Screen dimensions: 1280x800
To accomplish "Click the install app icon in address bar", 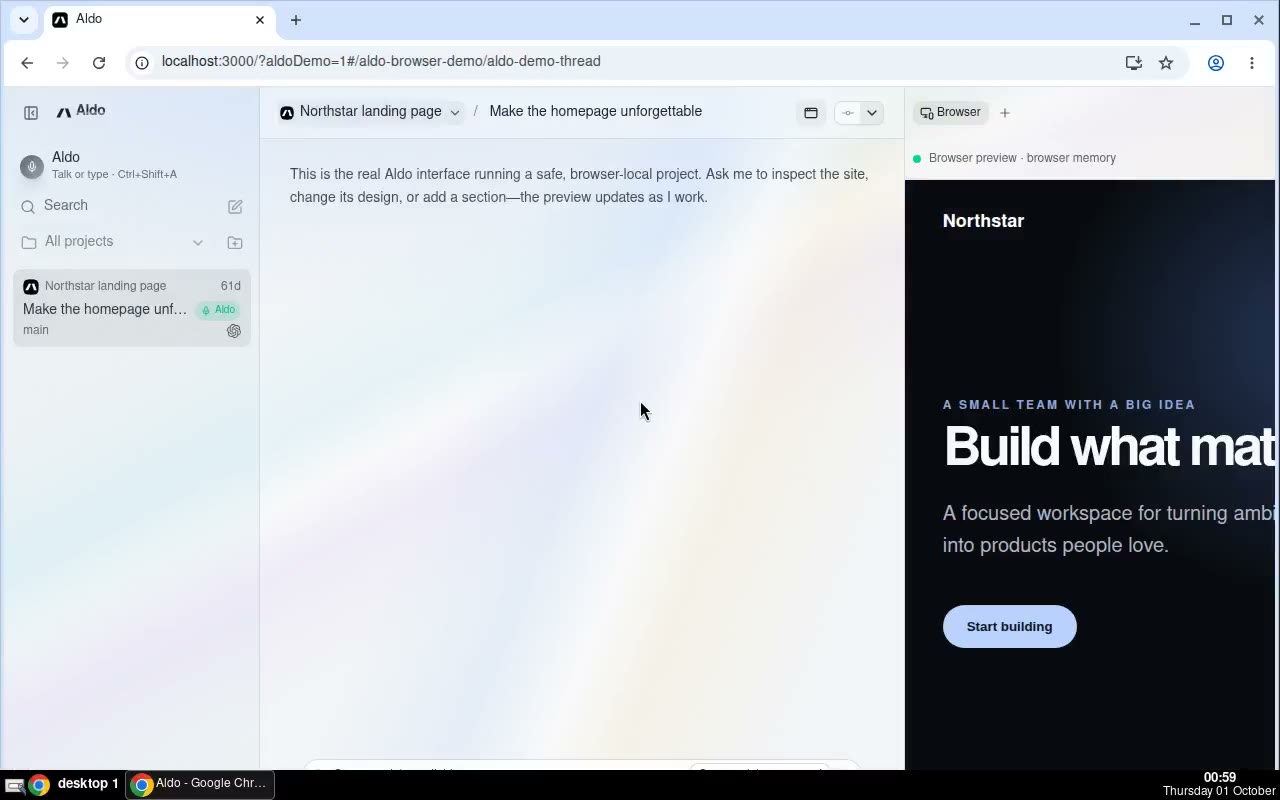I will [1133, 62].
